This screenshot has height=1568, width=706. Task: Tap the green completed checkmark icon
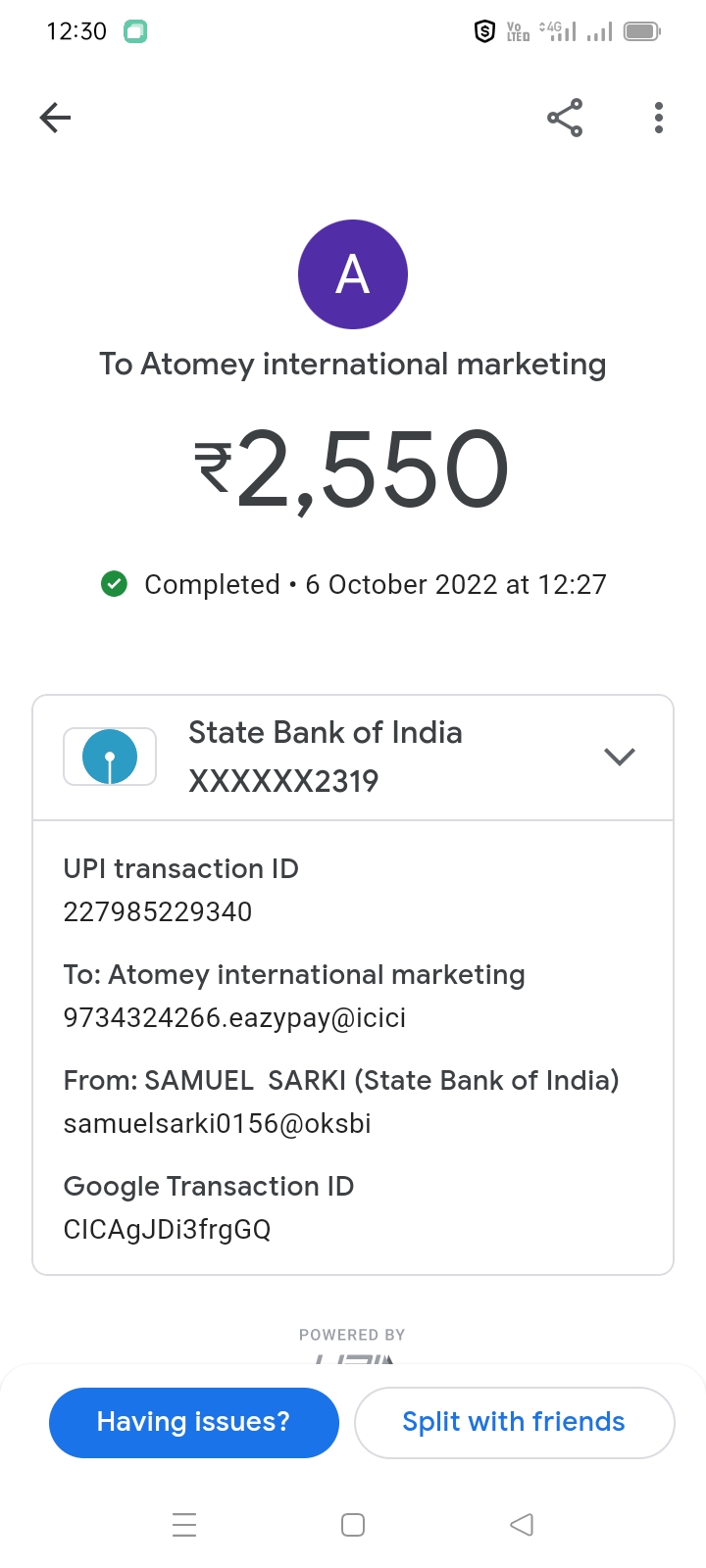pos(115,584)
